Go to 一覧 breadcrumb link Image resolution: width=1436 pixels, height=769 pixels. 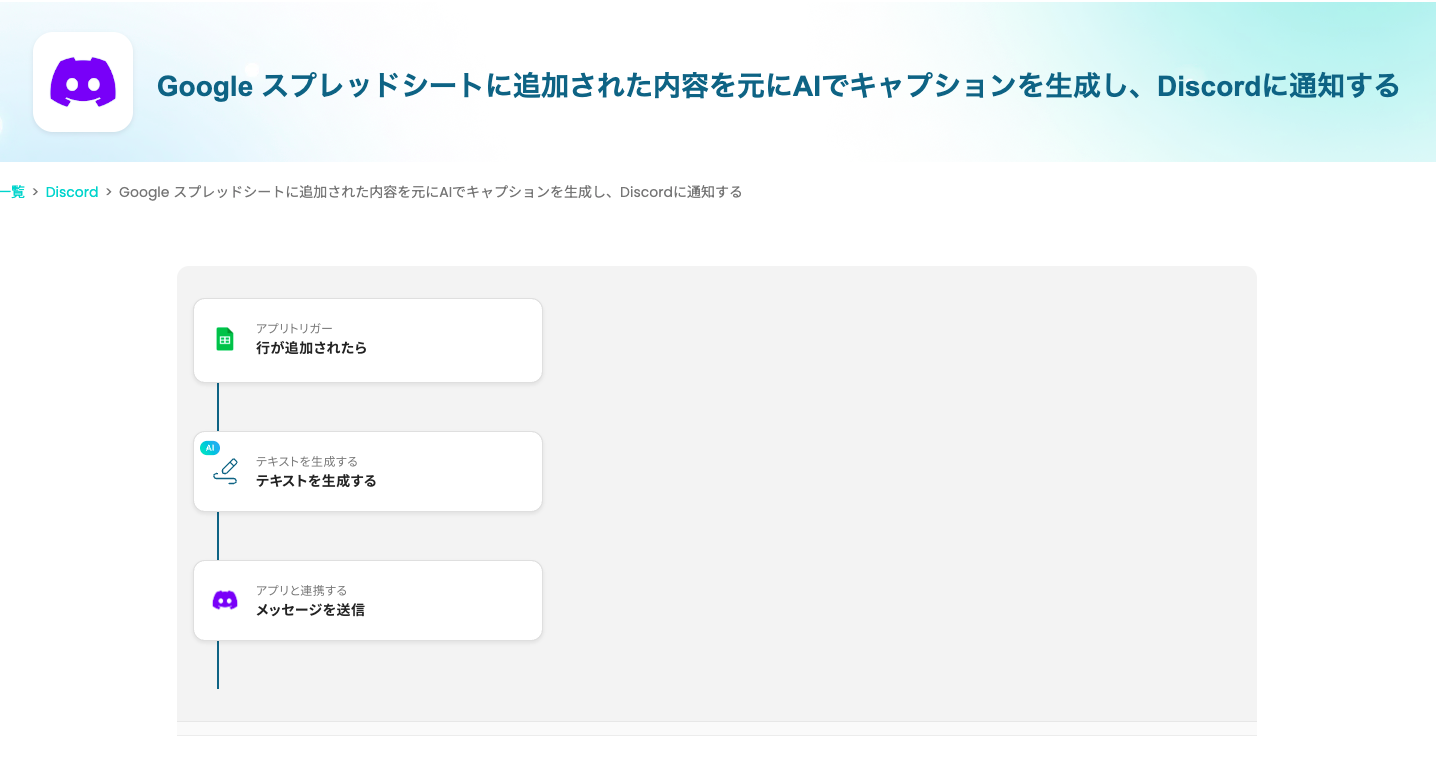pos(12,192)
